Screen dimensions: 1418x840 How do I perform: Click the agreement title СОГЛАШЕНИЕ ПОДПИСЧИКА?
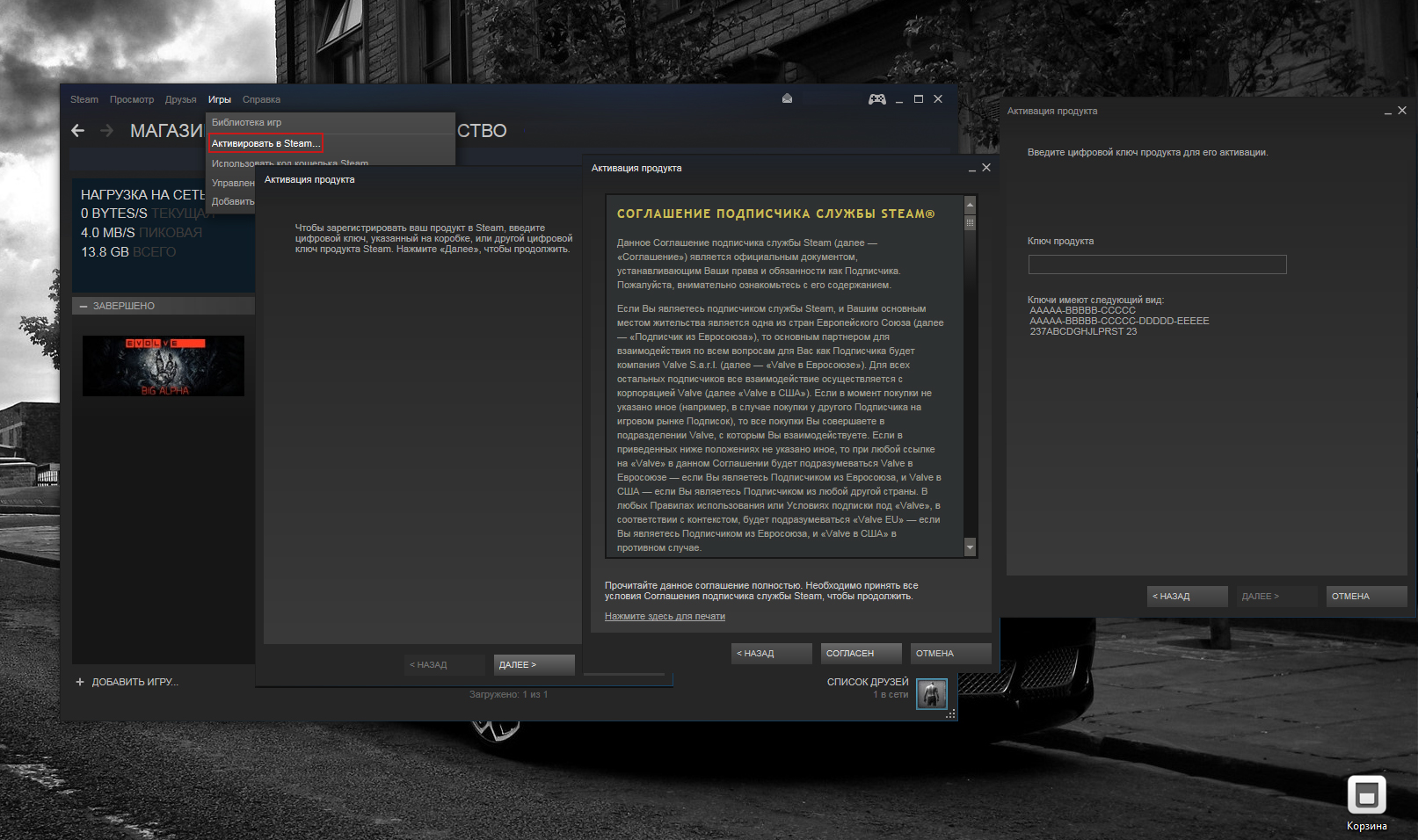[775, 214]
